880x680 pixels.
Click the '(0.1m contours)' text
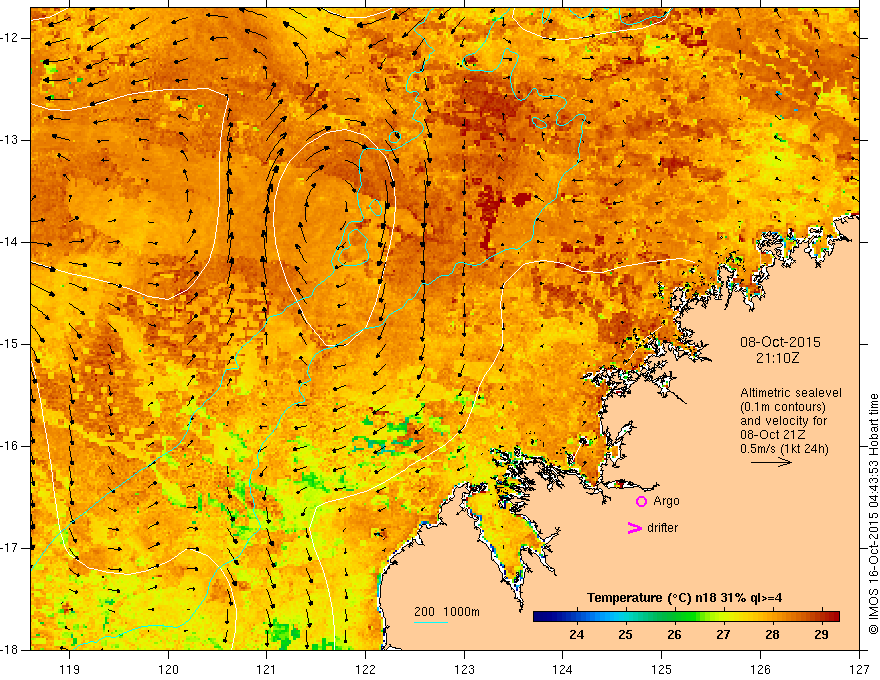coord(783,407)
